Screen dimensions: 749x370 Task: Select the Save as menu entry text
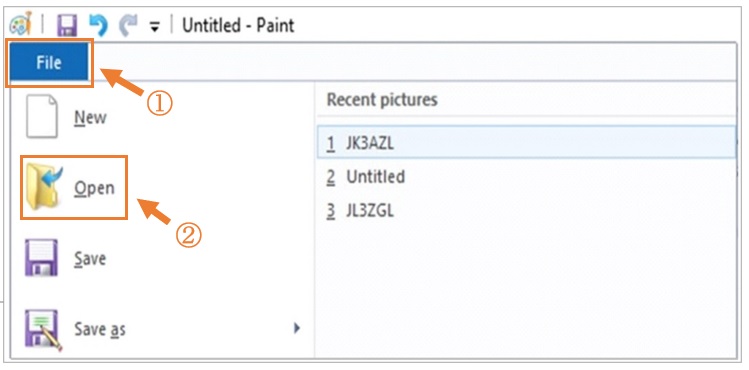tap(100, 329)
